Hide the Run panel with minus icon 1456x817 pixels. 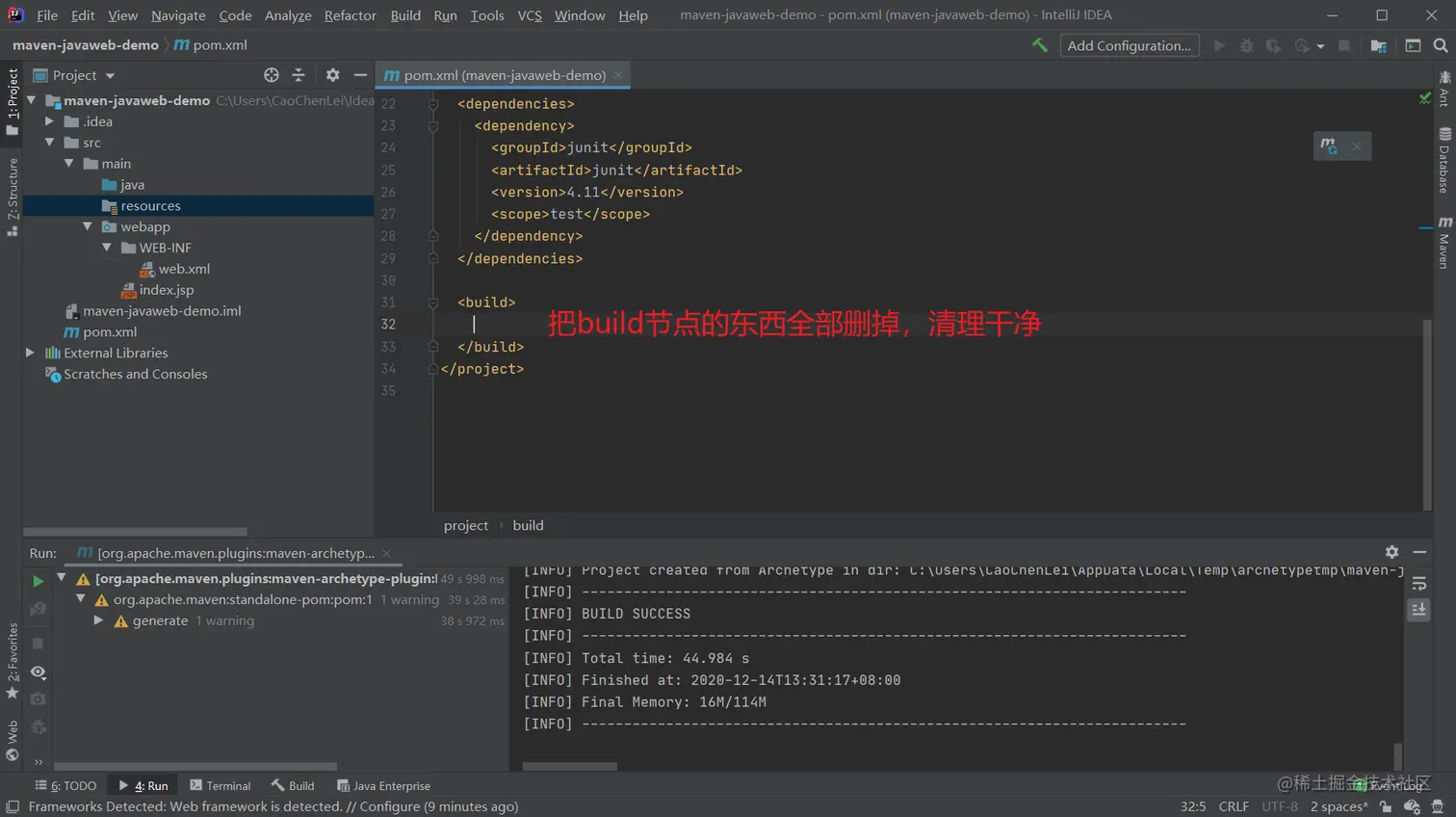coord(1419,552)
